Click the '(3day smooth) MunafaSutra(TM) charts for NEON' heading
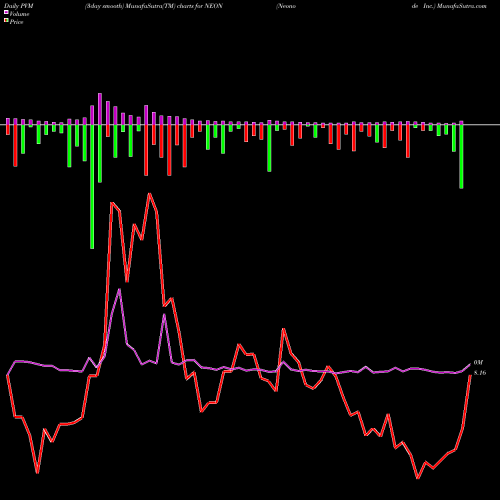The height and width of the screenshot is (500, 500). [154, 6]
